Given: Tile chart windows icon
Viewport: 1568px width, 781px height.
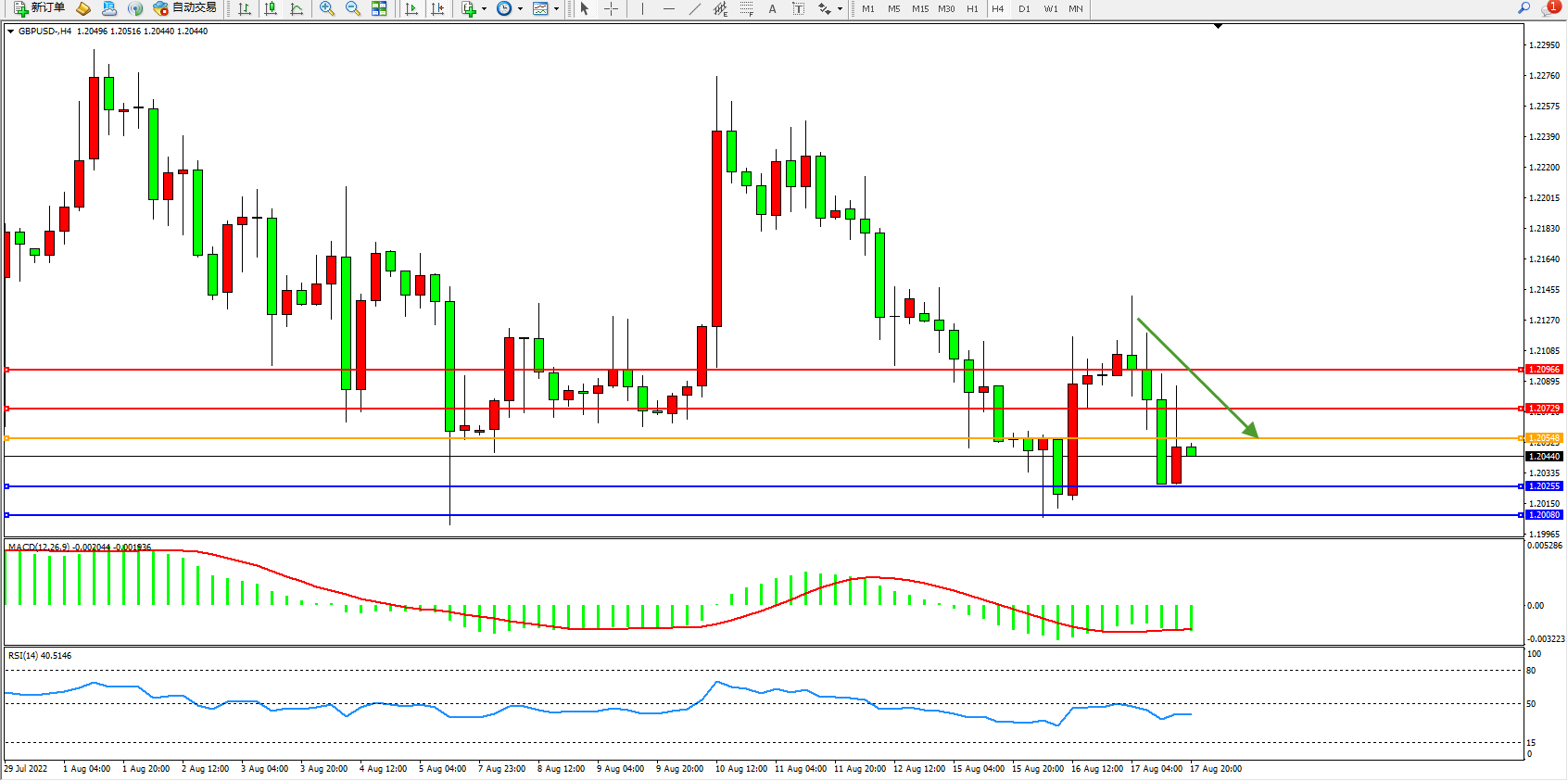Looking at the screenshot, I should [379, 8].
